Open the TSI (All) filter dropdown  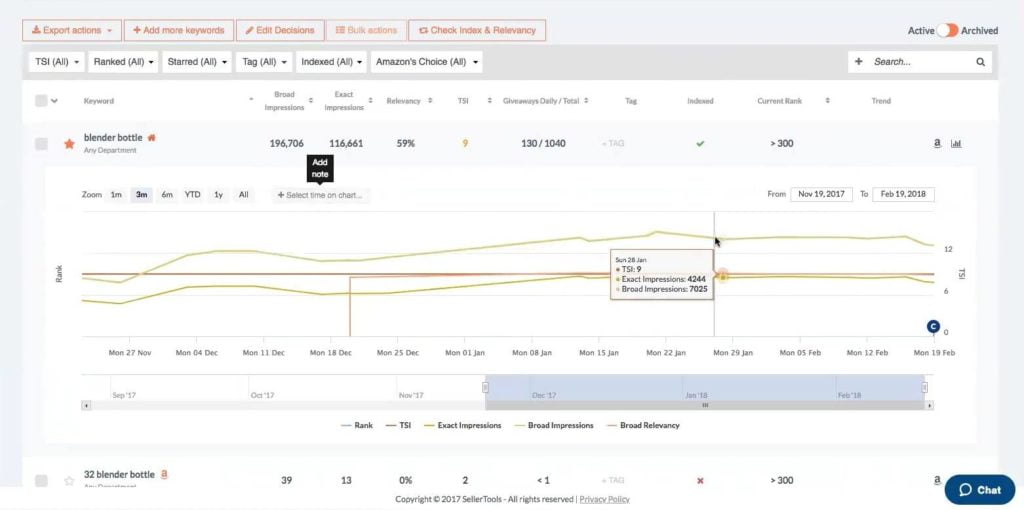(x=57, y=62)
